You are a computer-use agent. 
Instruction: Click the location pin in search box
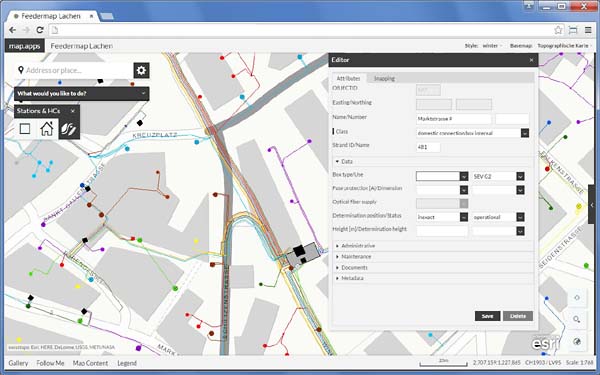point(21,70)
